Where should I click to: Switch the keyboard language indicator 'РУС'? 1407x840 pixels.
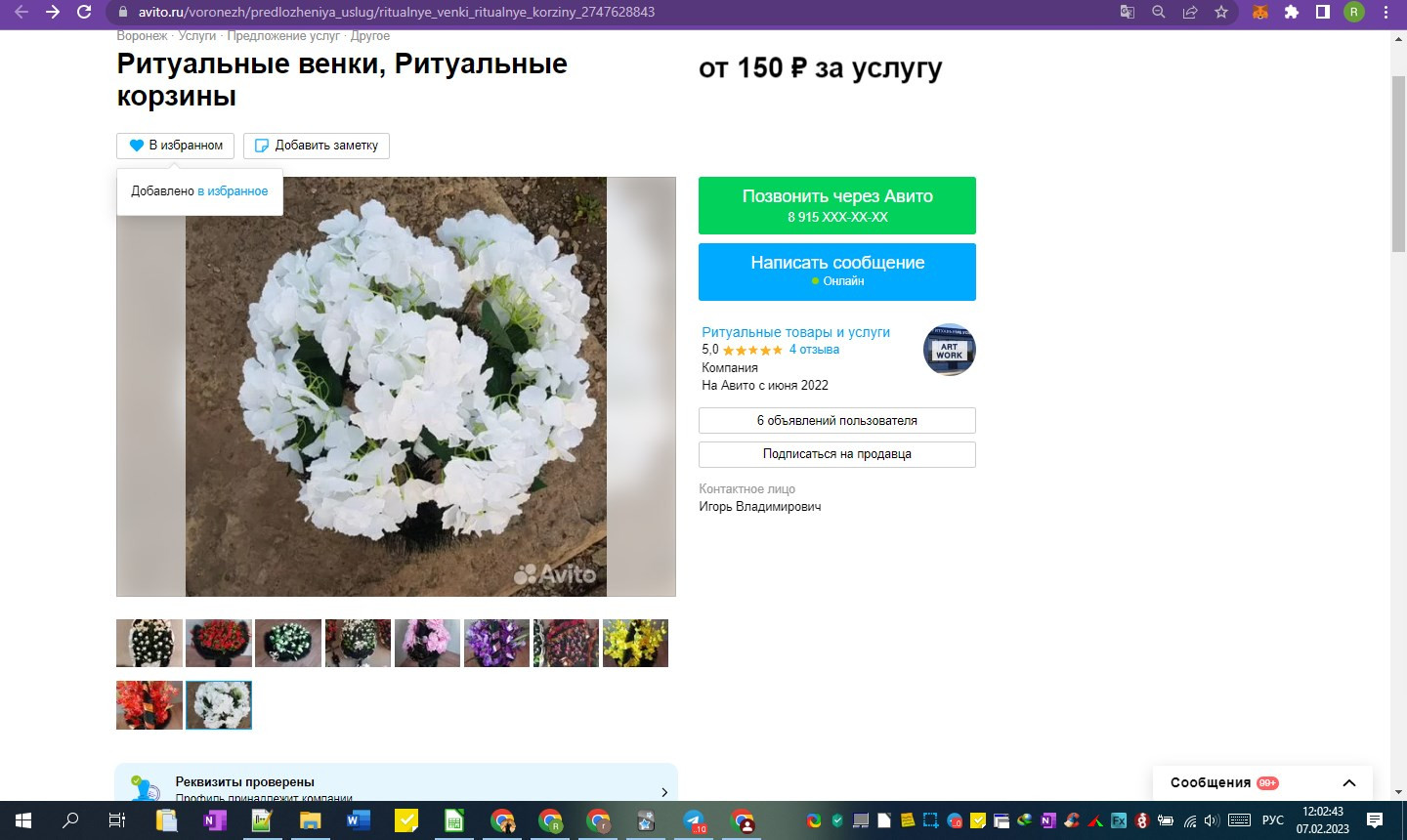pos(1273,820)
